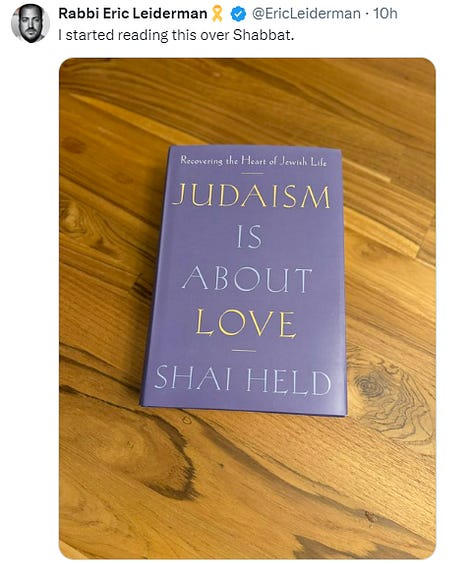
Task: Click the word JUDAISM on the book cover
Action: (251, 196)
